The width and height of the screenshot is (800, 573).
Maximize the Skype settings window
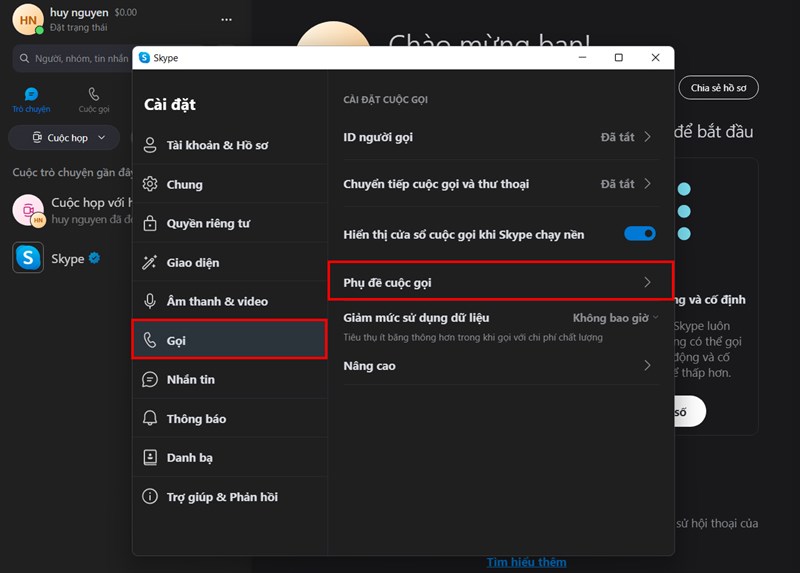(x=618, y=58)
